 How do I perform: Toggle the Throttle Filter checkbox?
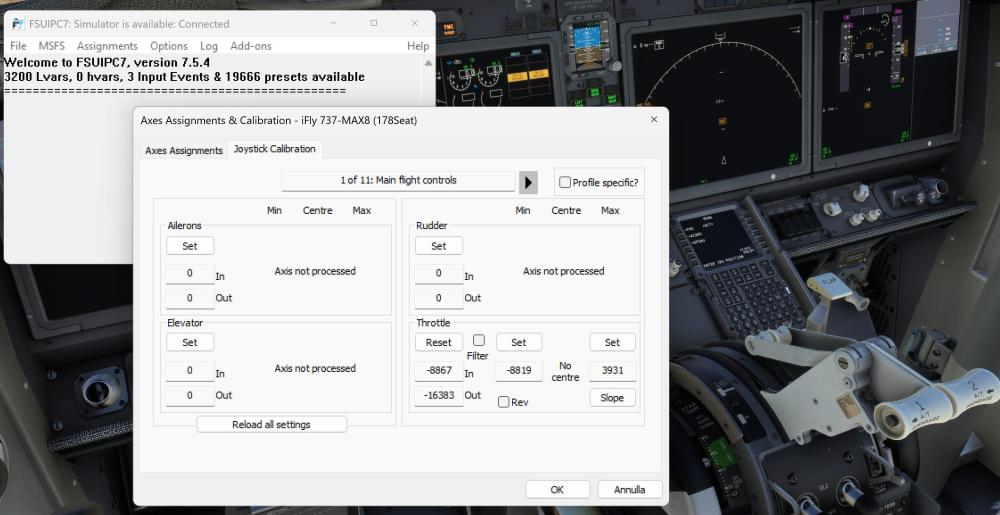point(479,340)
